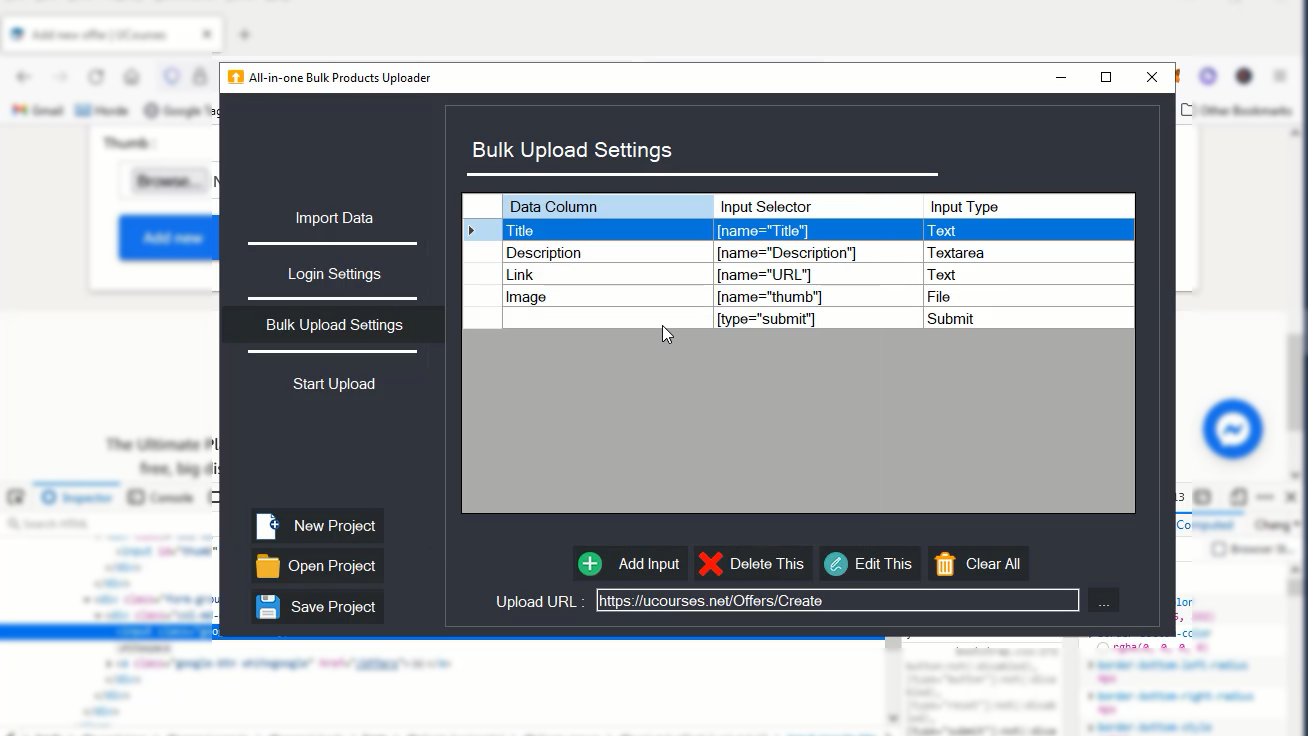Screen dimensions: 1308x736
Task: Click the Browse... file button on the web page
Action: pos(170,181)
